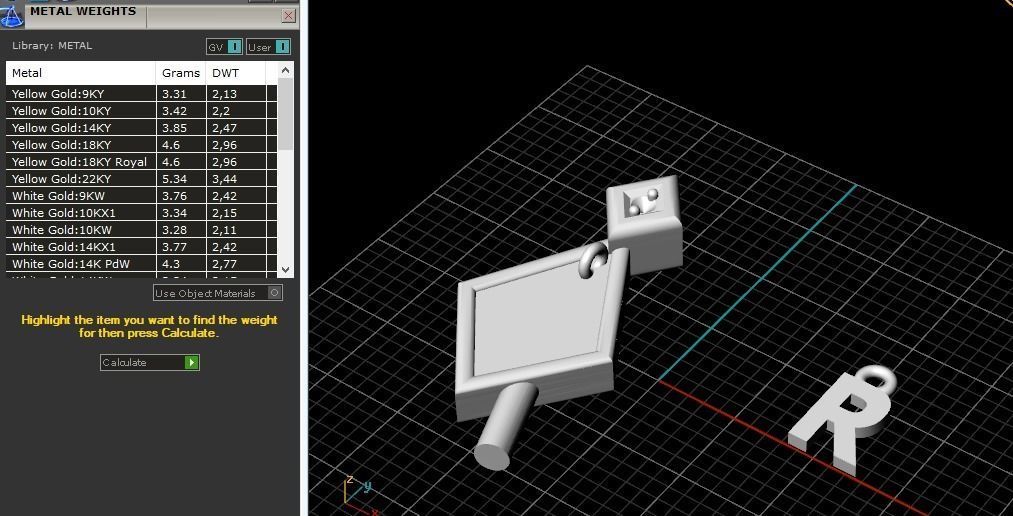Select the Yellow Gold:22KY row

(141, 179)
